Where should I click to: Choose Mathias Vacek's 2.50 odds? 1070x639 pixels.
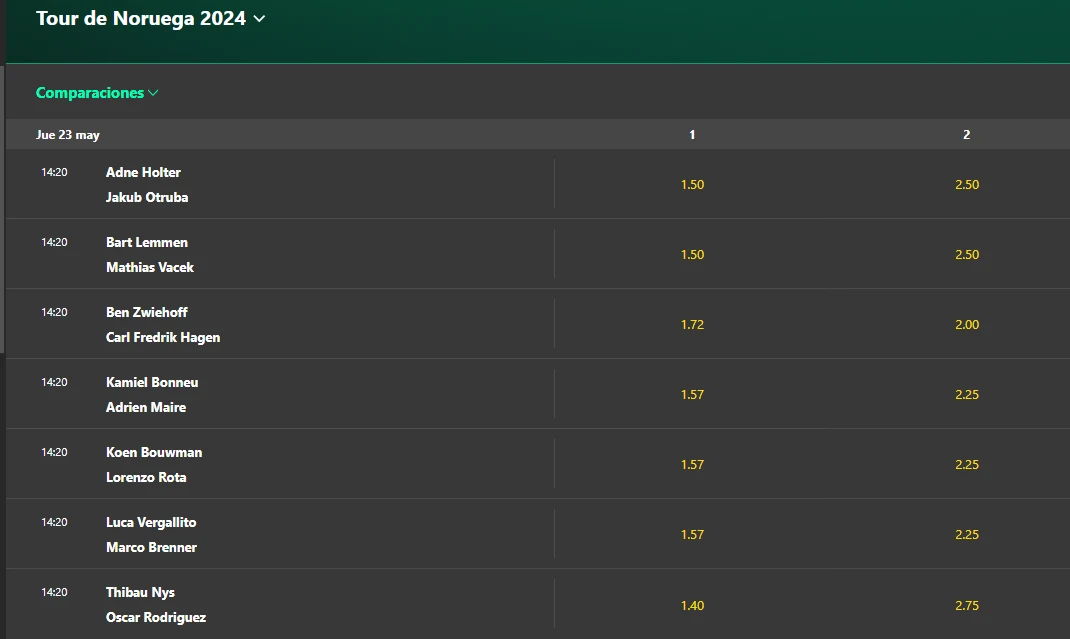tap(966, 255)
